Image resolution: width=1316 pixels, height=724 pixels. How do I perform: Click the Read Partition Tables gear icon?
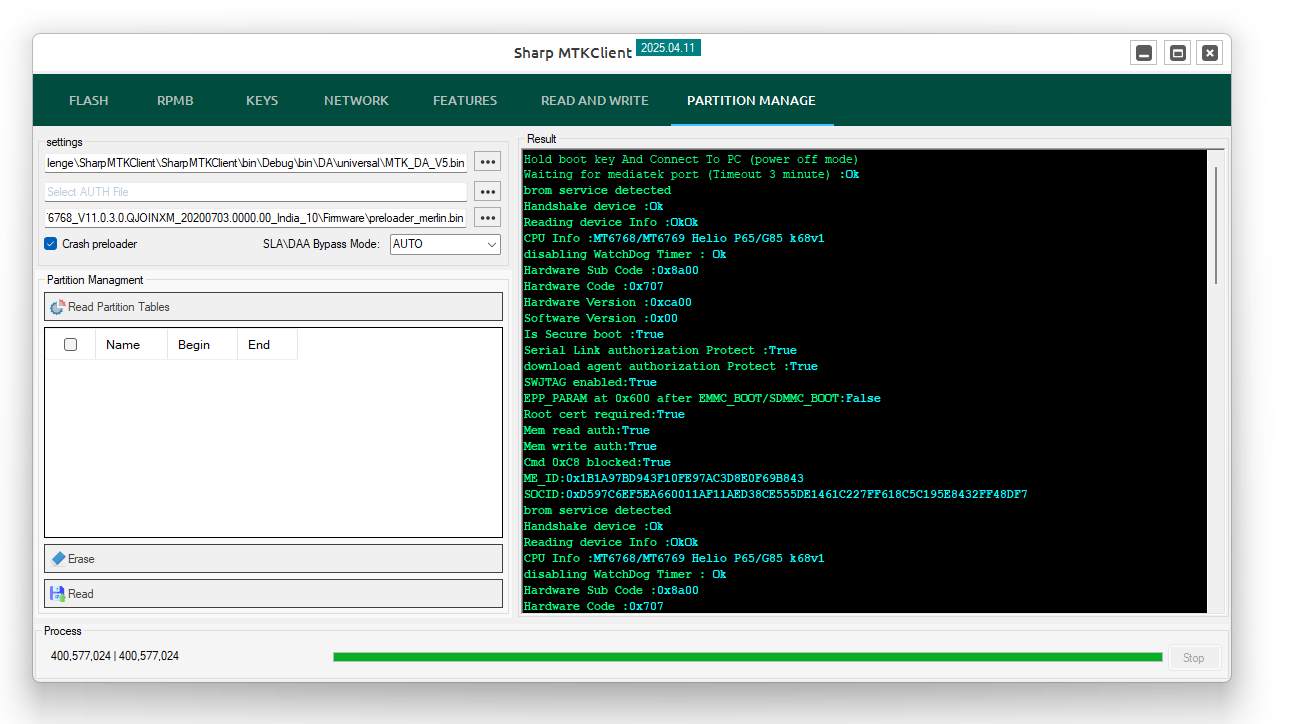(57, 308)
